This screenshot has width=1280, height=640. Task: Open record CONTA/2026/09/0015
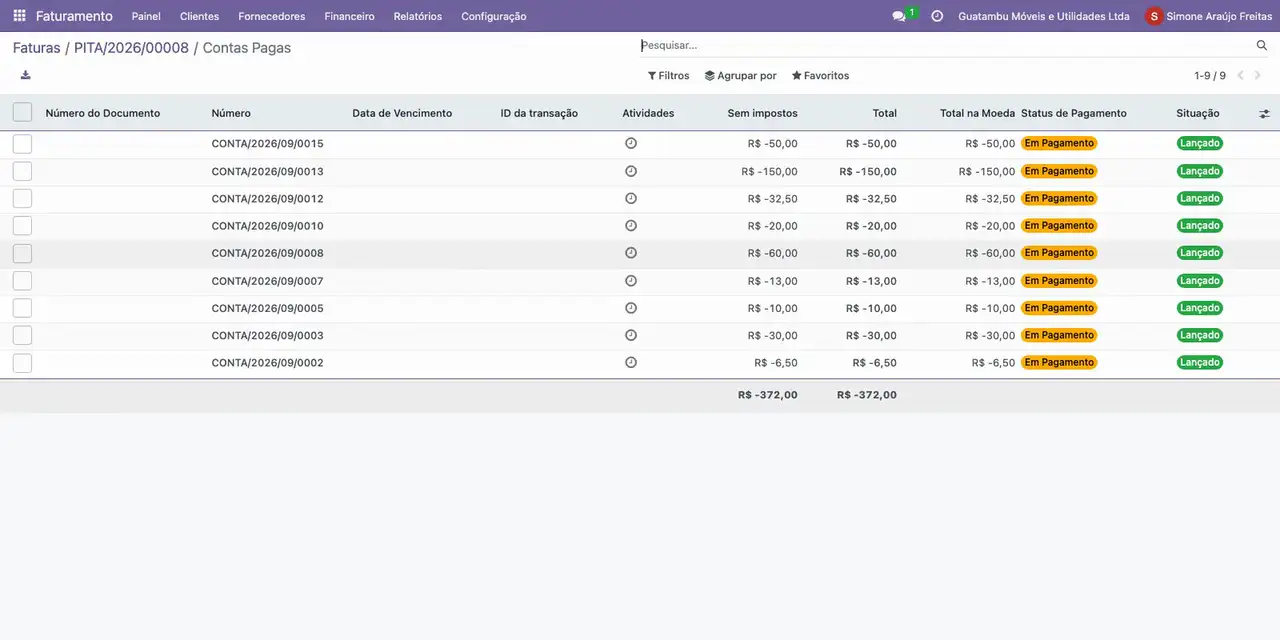point(267,144)
